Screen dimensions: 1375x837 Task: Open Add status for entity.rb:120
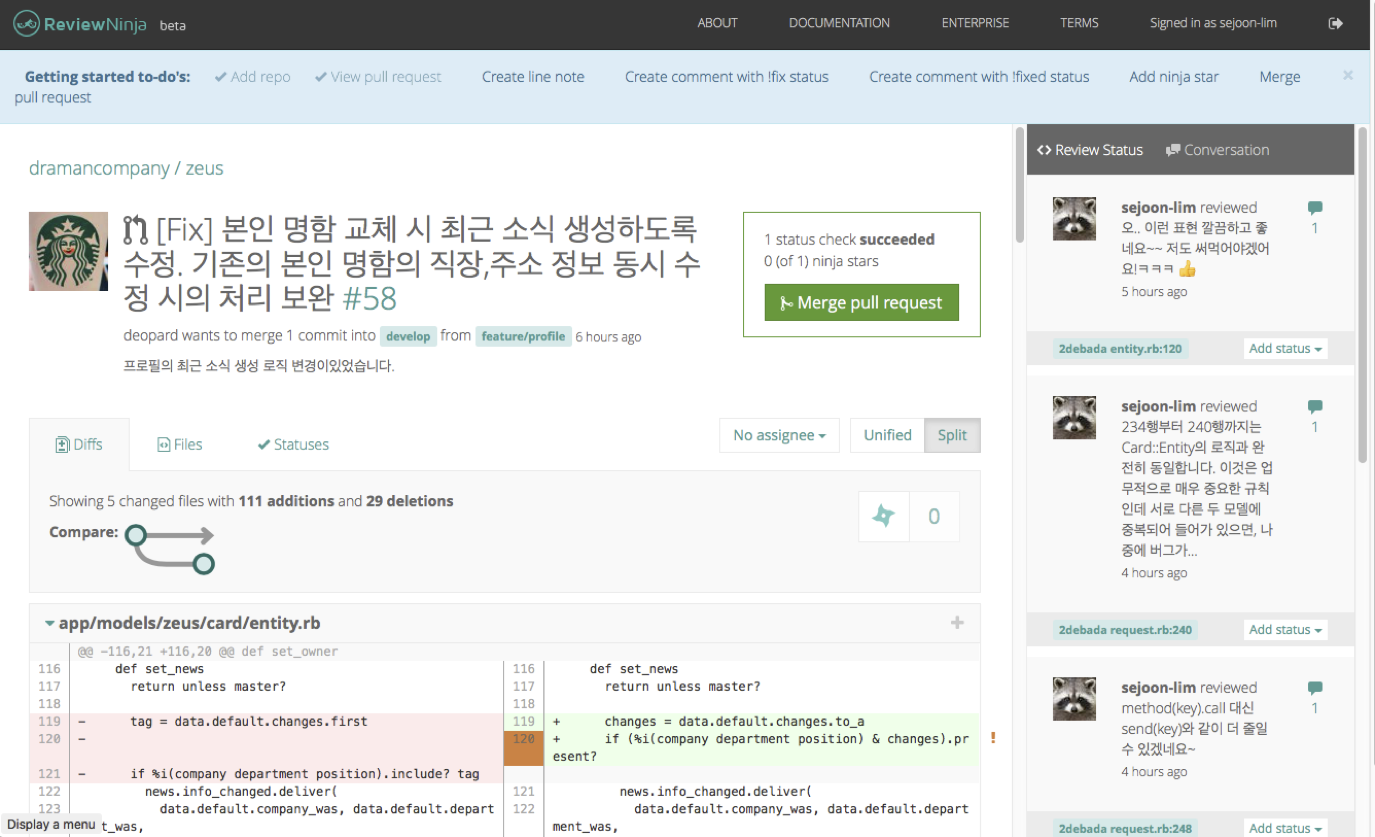coord(1286,348)
